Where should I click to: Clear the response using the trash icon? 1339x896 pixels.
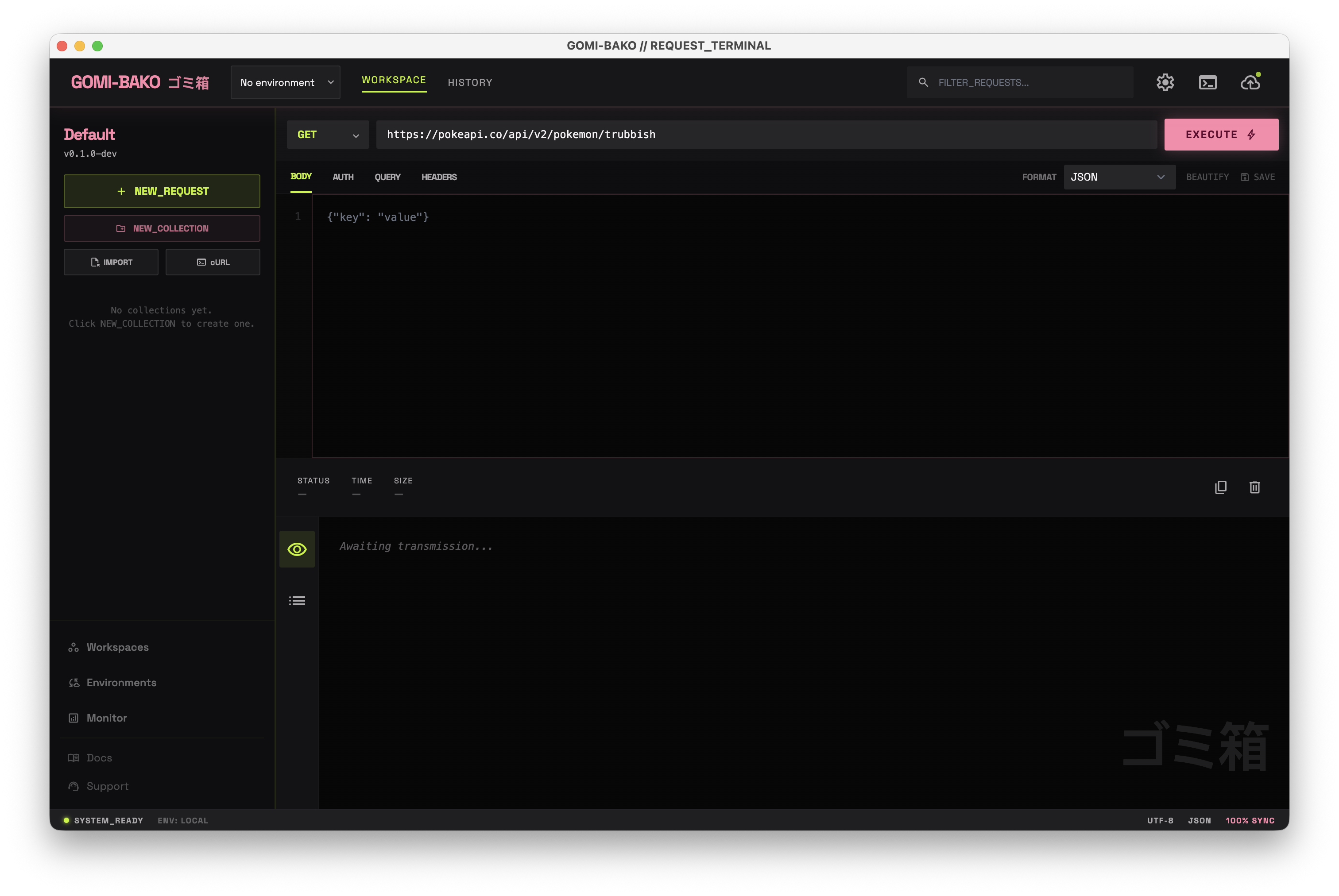(1255, 487)
